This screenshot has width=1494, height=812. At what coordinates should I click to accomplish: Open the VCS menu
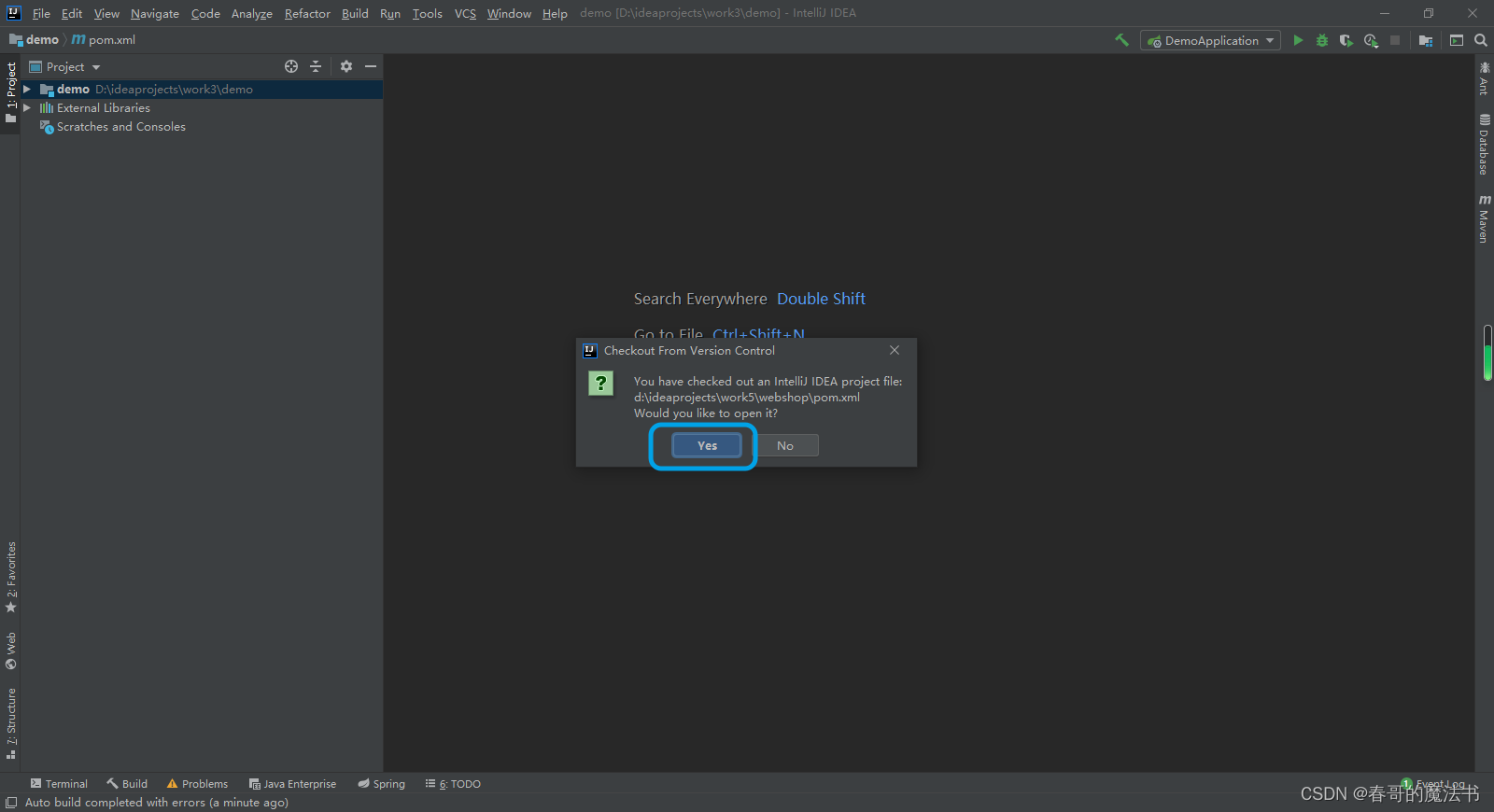465,13
